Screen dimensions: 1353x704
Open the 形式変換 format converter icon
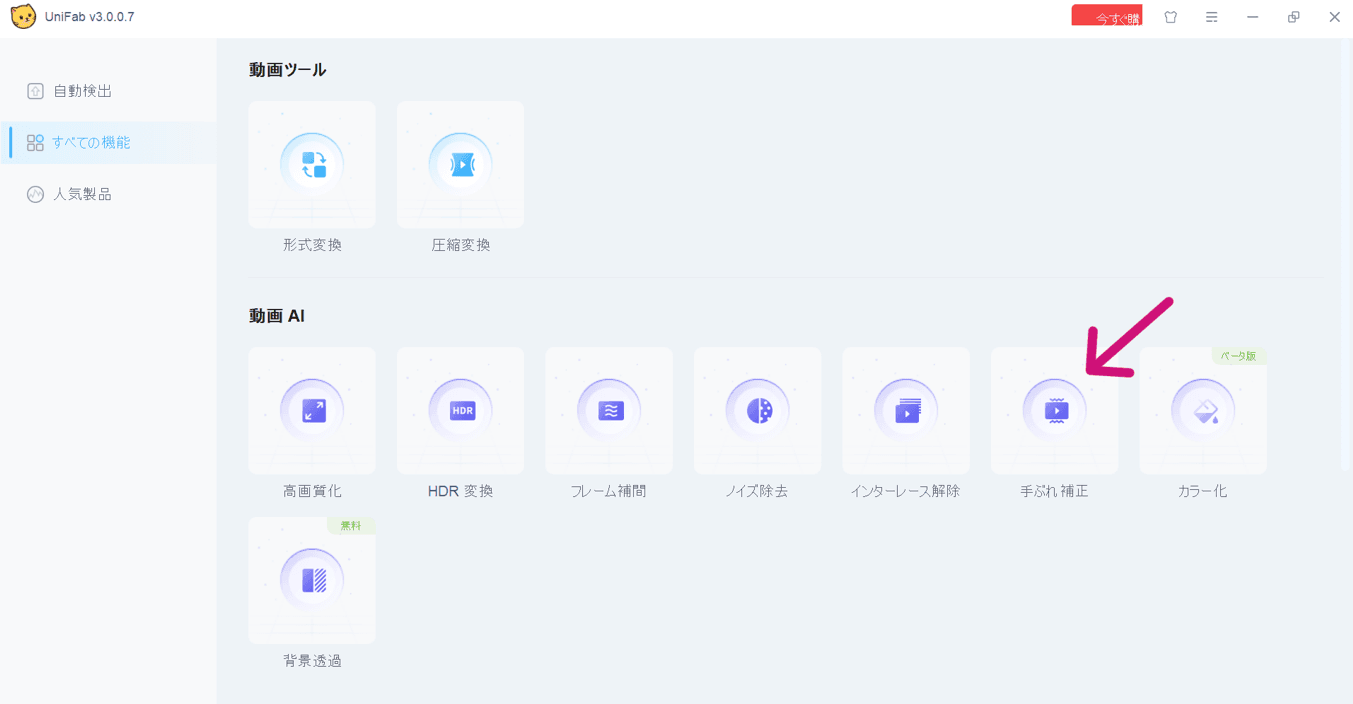pos(312,165)
